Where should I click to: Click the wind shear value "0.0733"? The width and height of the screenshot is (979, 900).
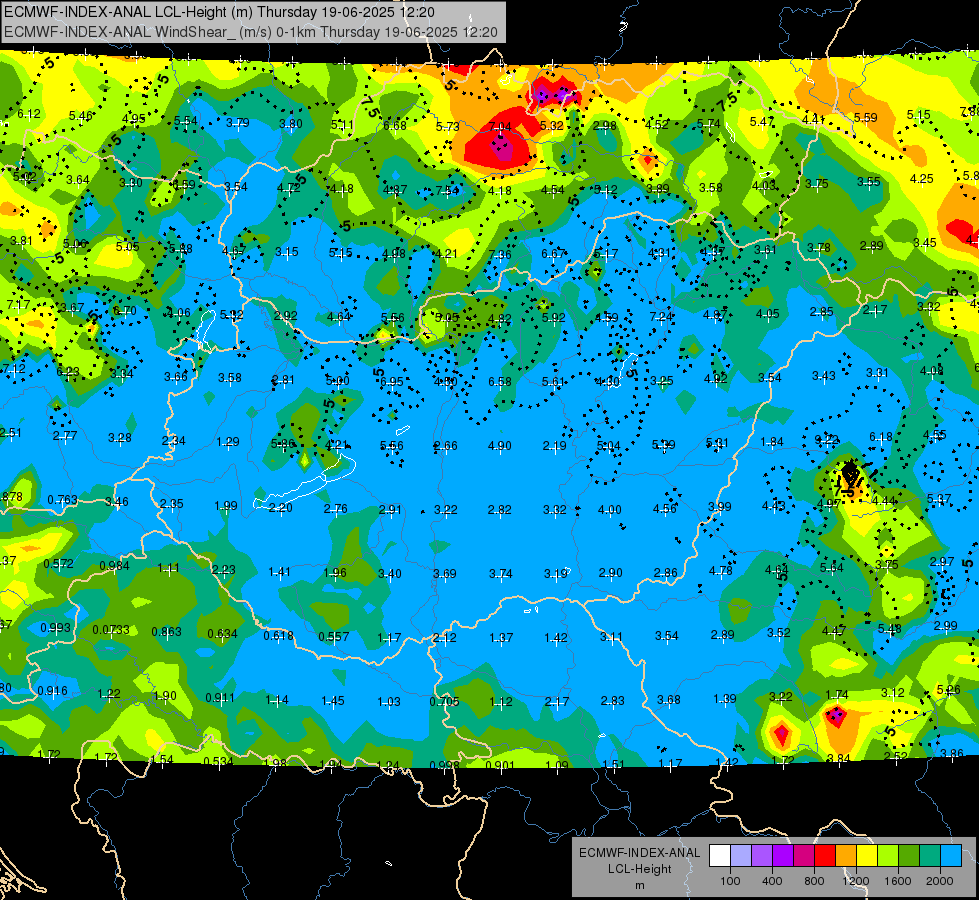click(x=111, y=630)
